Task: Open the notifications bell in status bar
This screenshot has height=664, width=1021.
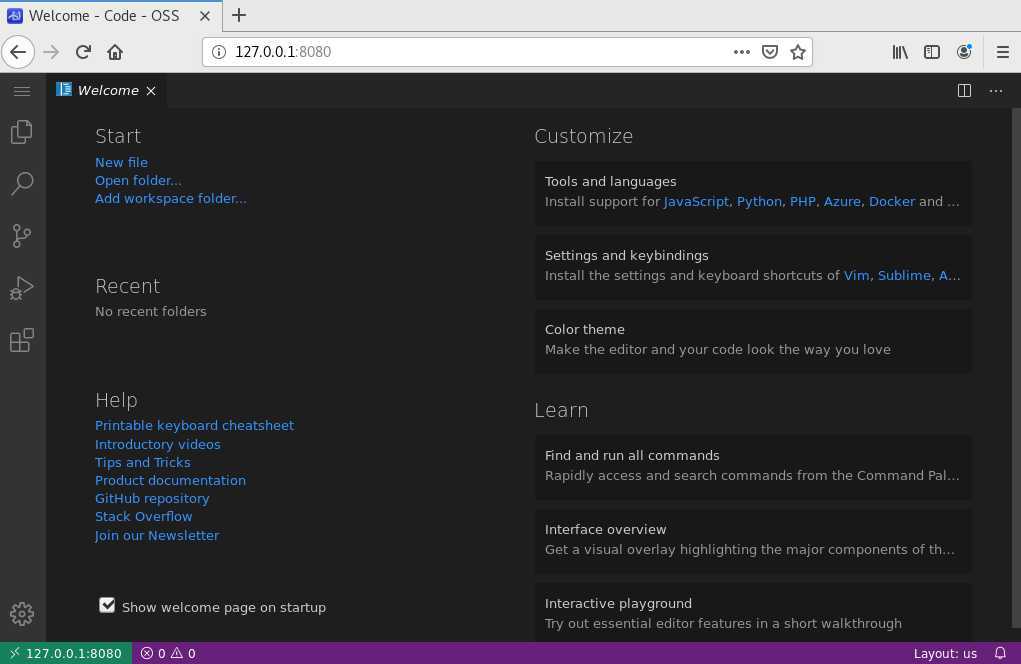Action: 1000,653
